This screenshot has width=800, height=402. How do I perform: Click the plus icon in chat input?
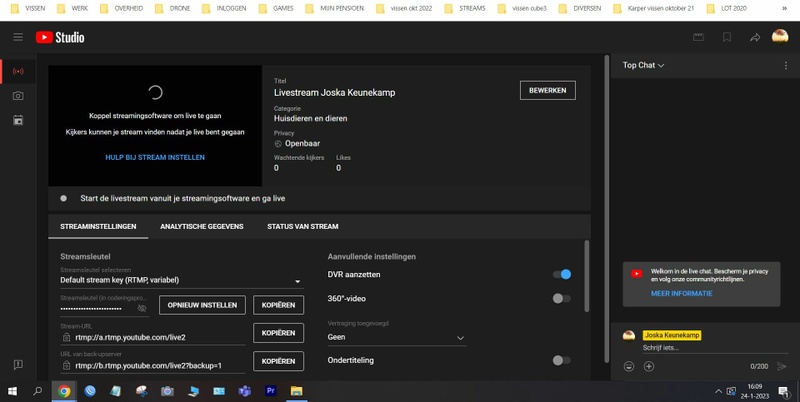pyautogui.click(x=649, y=366)
